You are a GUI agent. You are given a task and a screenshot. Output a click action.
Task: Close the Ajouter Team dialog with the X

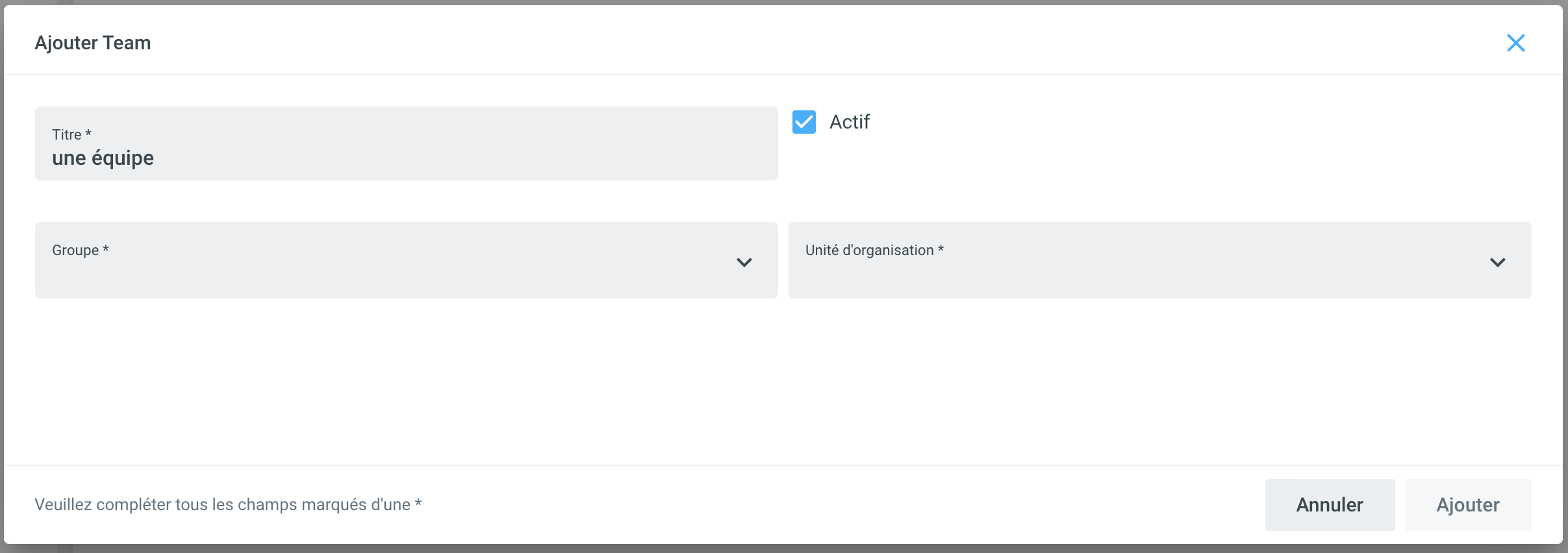(1515, 43)
